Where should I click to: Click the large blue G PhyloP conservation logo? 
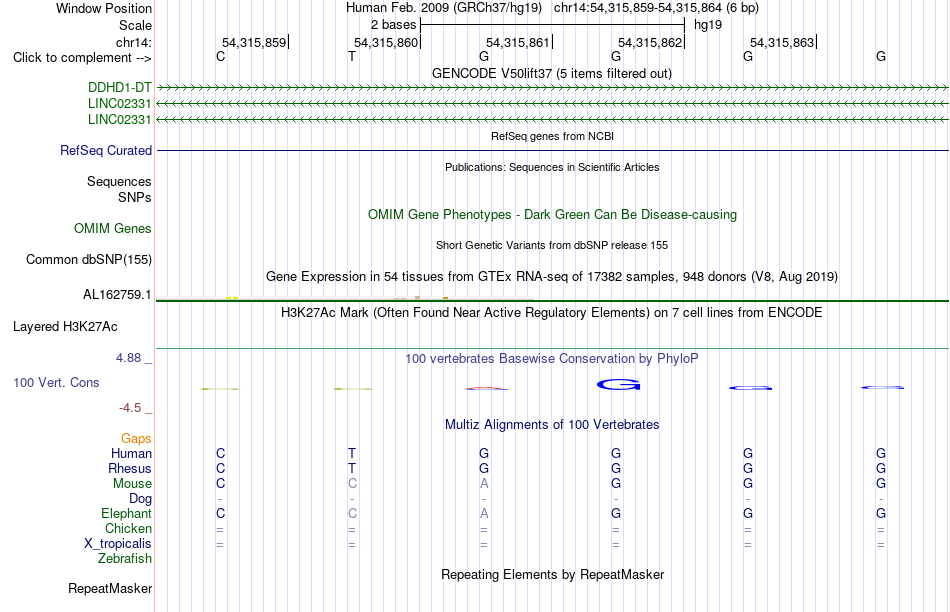click(618, 384)
